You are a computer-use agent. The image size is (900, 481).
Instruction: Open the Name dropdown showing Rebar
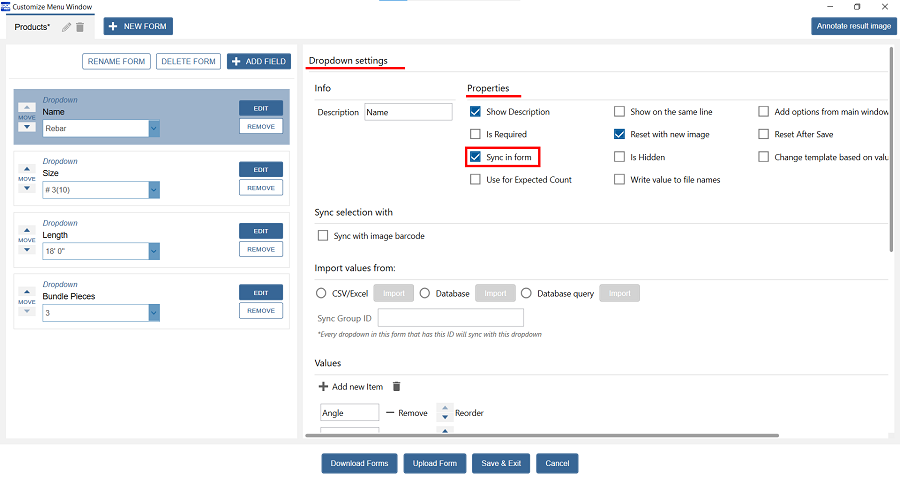(154, 128)
